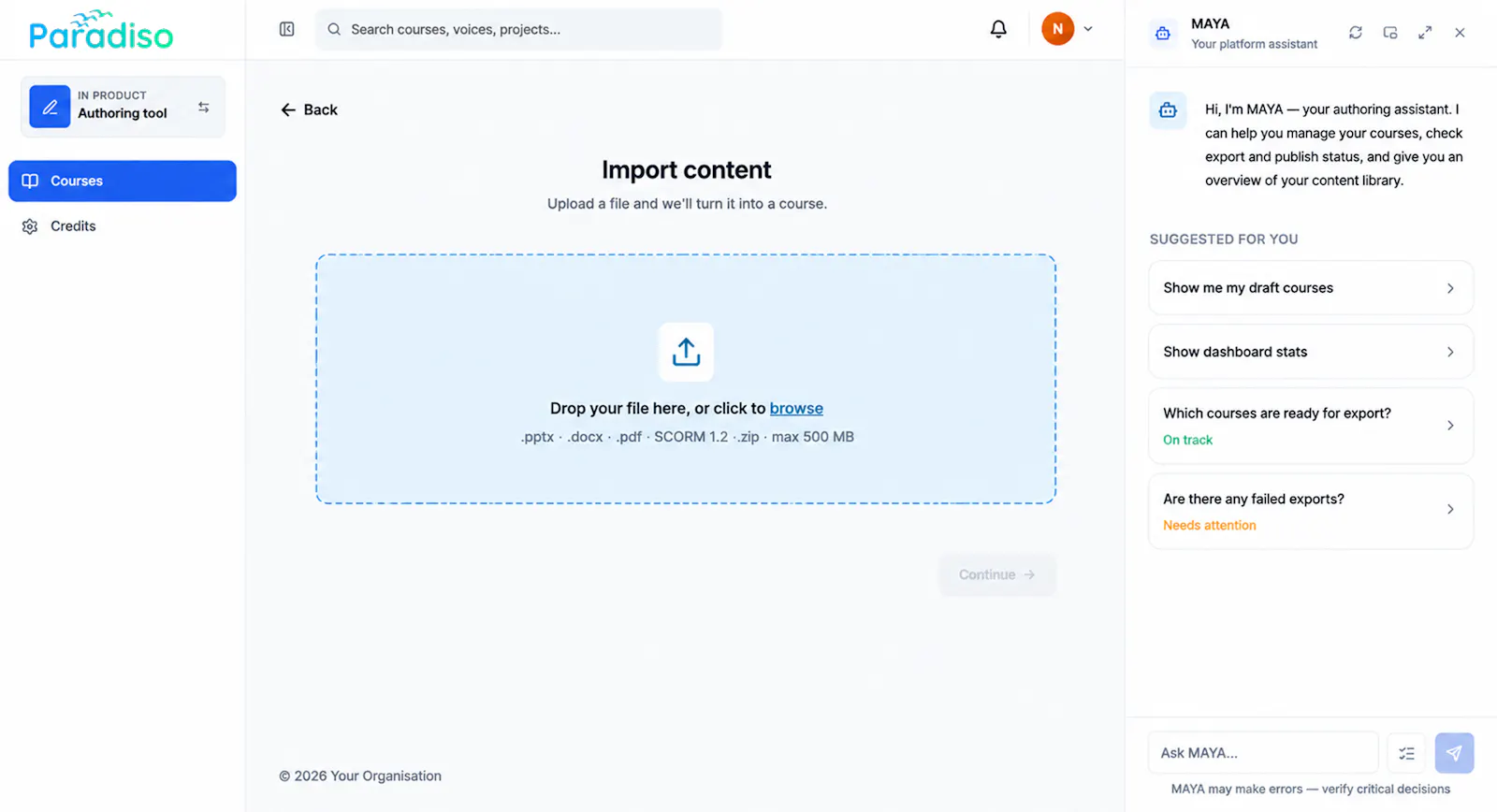Image resolution: width=1497 pixels, height=812 pixels.
Task: Expand MAYA panel to full size
Action: point(1425,33)
